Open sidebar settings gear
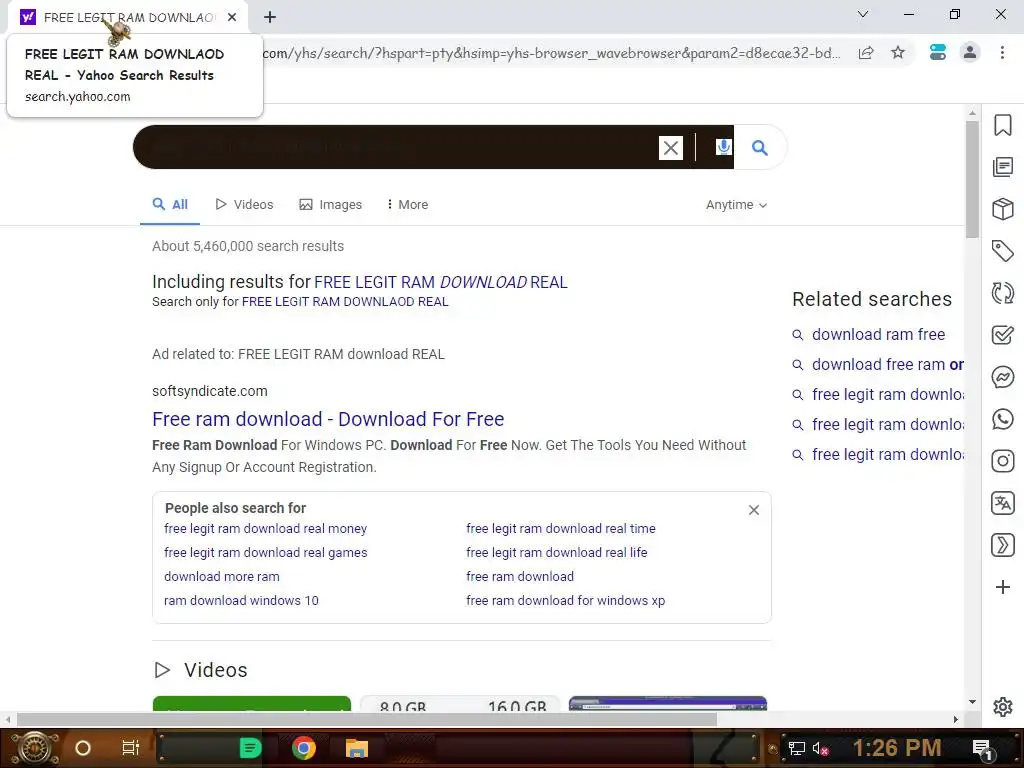The width and height of the screenshot is (1024, 768). (x=1002, y=707)
